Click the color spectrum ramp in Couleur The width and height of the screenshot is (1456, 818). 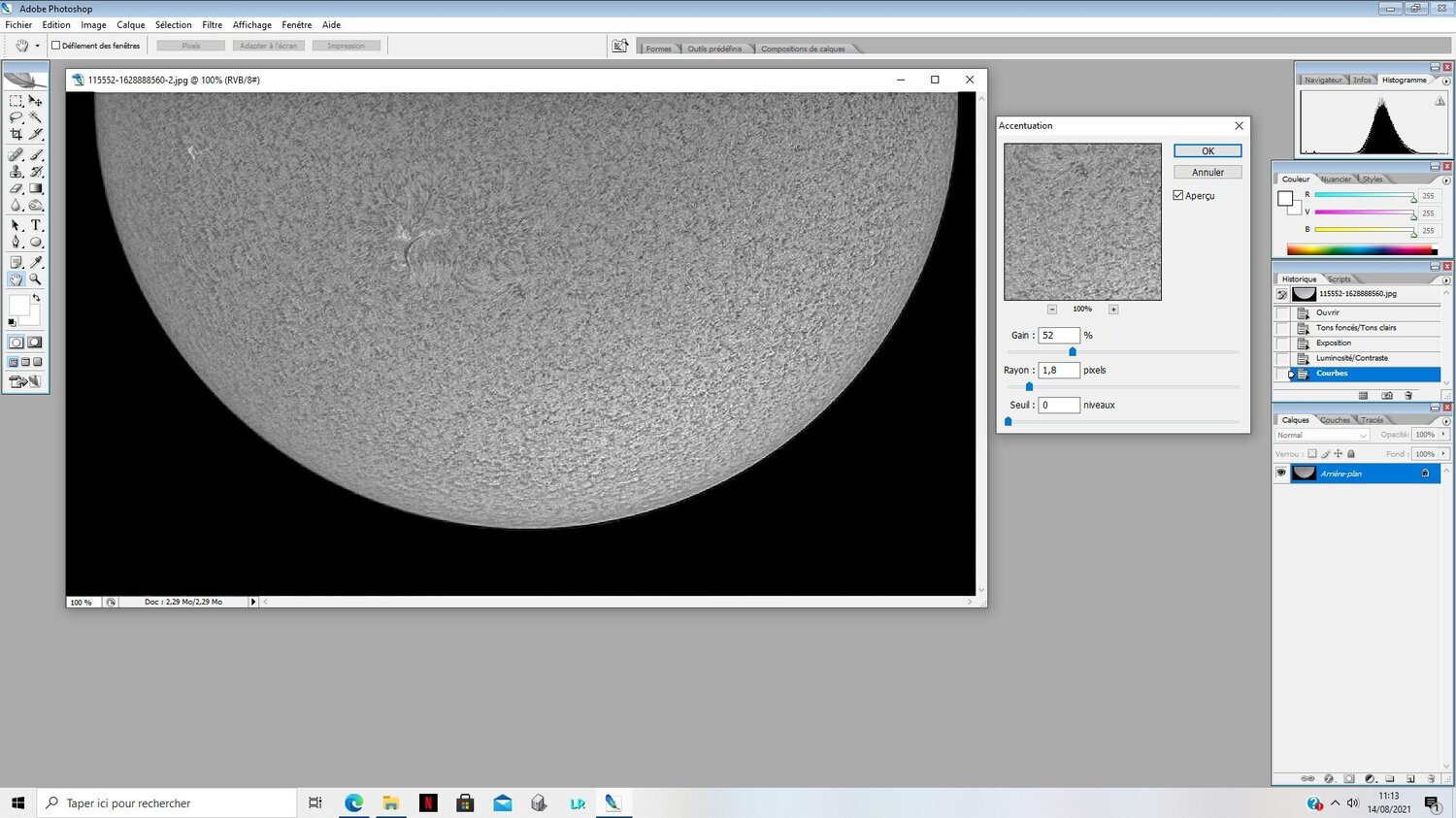(x=1361, y=250)
